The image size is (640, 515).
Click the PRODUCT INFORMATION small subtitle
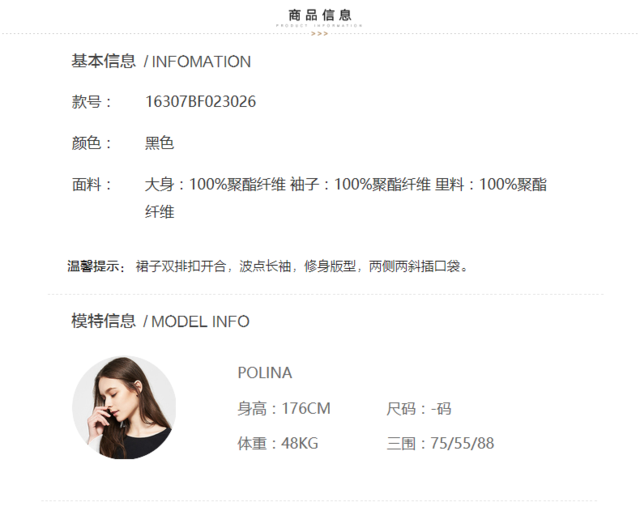click(x=319, y=25)
